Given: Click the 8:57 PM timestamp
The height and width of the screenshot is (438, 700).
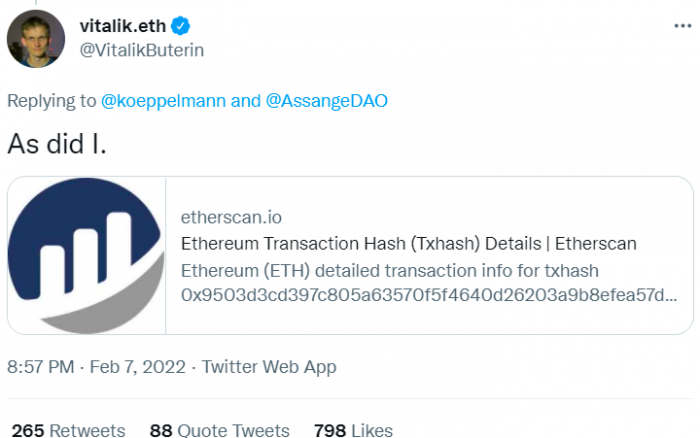Looking at the screenshot, I should (x=40, y=367).
